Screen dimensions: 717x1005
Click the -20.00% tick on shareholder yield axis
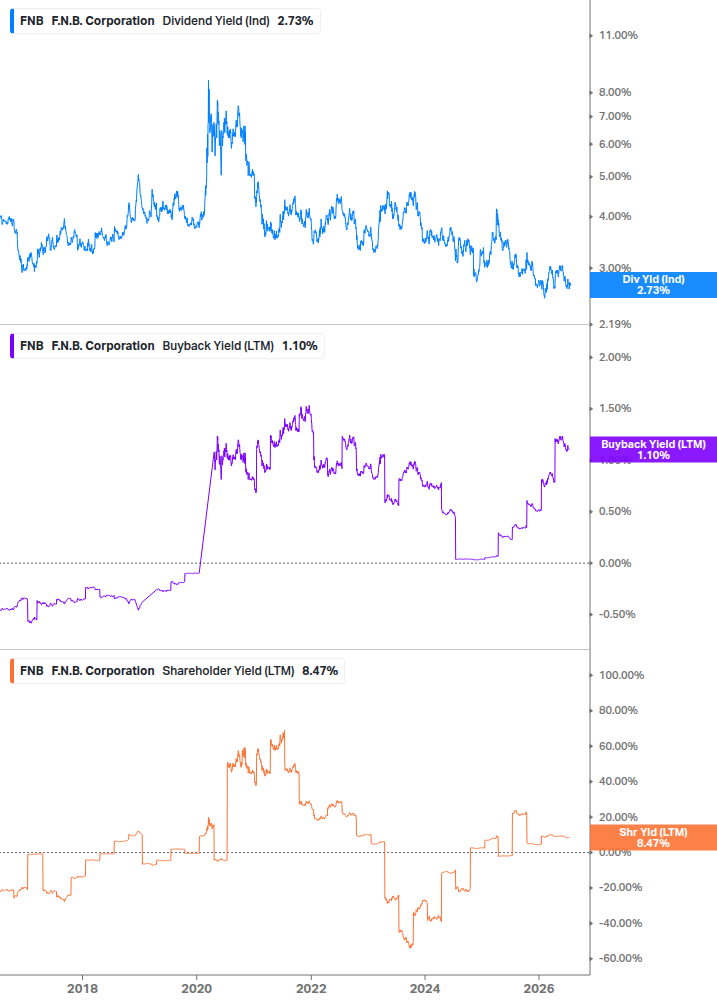tap(620, 888)
